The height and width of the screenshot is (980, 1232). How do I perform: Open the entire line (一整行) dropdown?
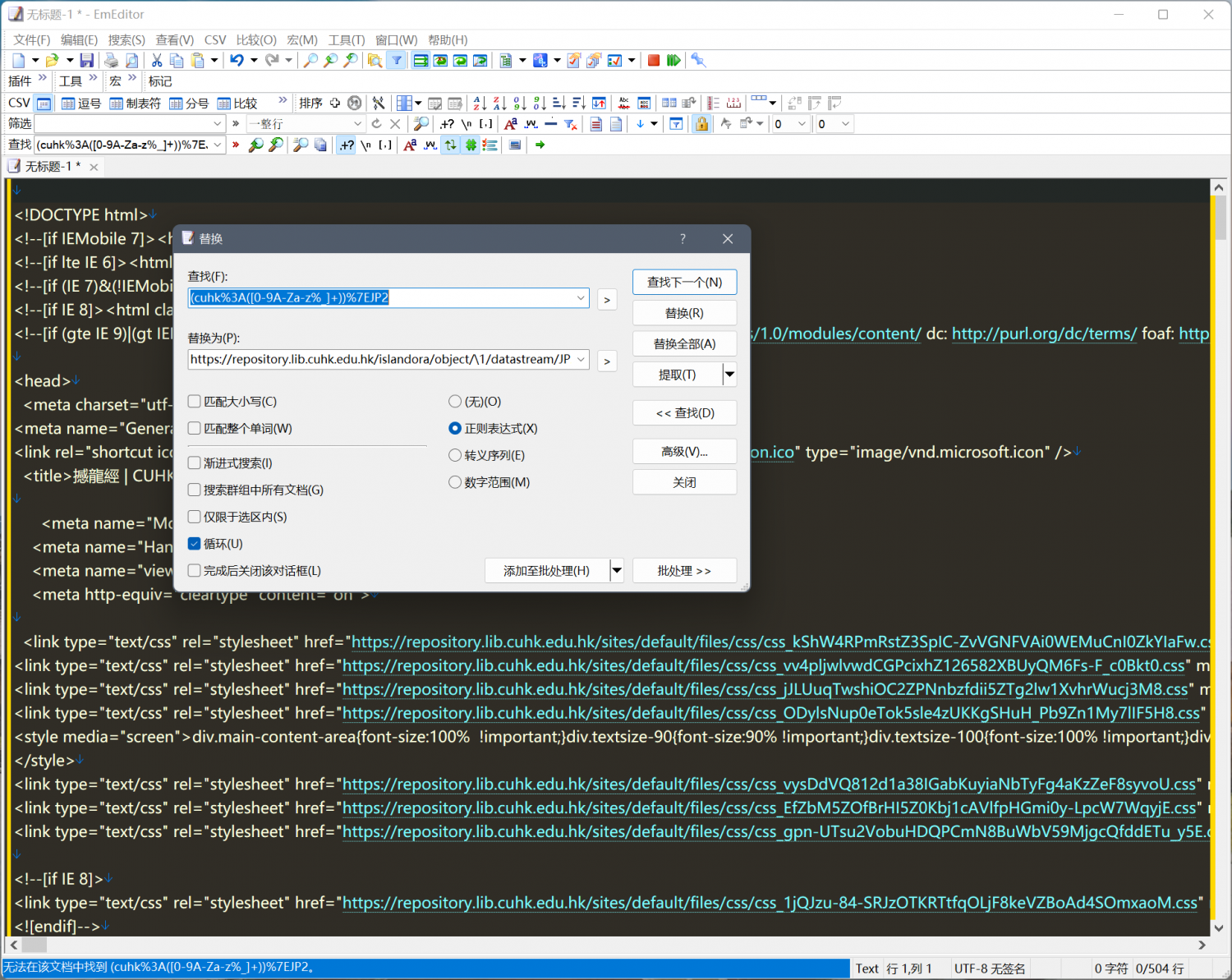point(357,123)
